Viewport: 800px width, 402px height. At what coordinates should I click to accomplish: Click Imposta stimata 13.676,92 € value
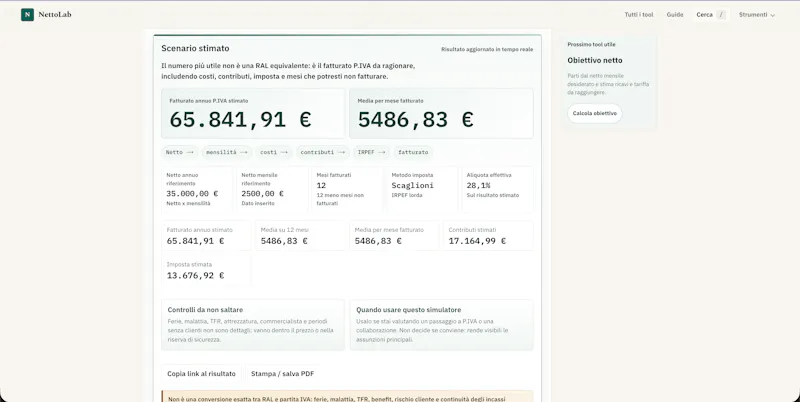tap(195, 275)
